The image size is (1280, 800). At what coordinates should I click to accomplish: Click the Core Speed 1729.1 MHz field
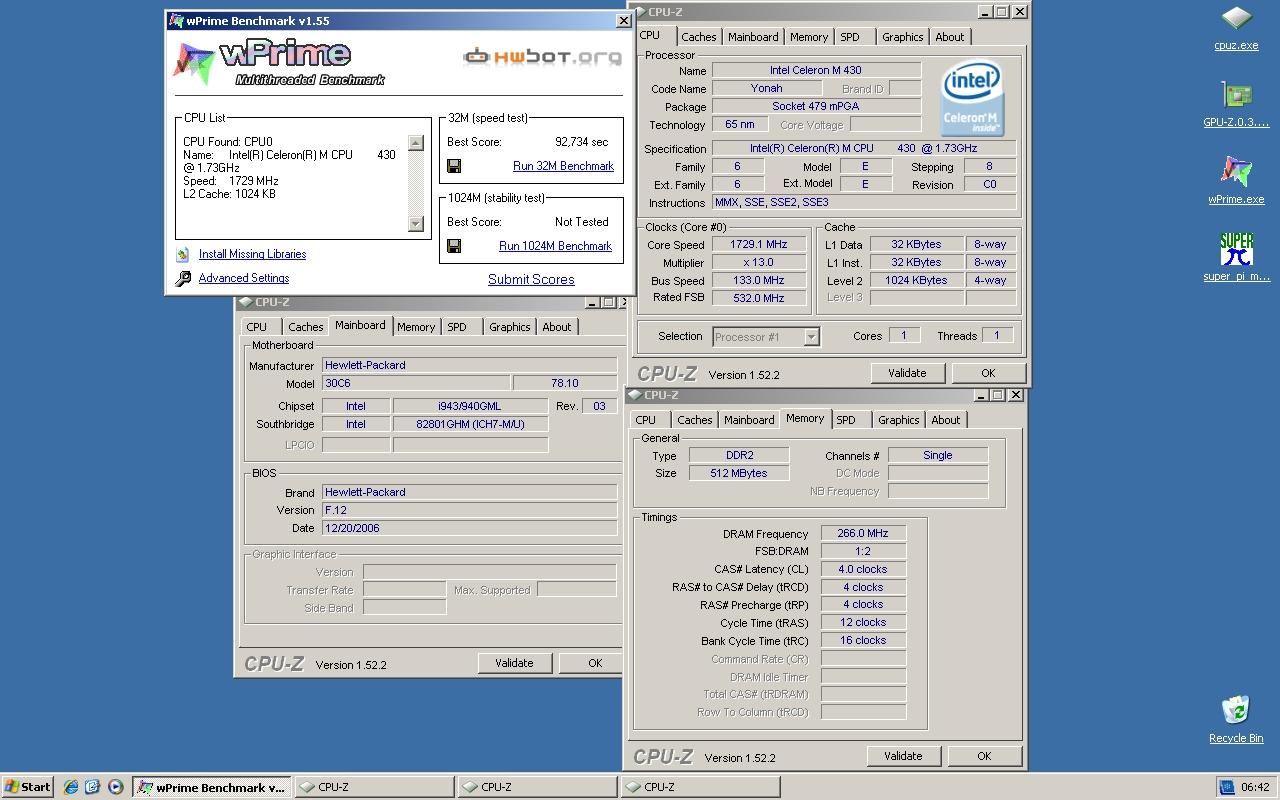point(760,244)
